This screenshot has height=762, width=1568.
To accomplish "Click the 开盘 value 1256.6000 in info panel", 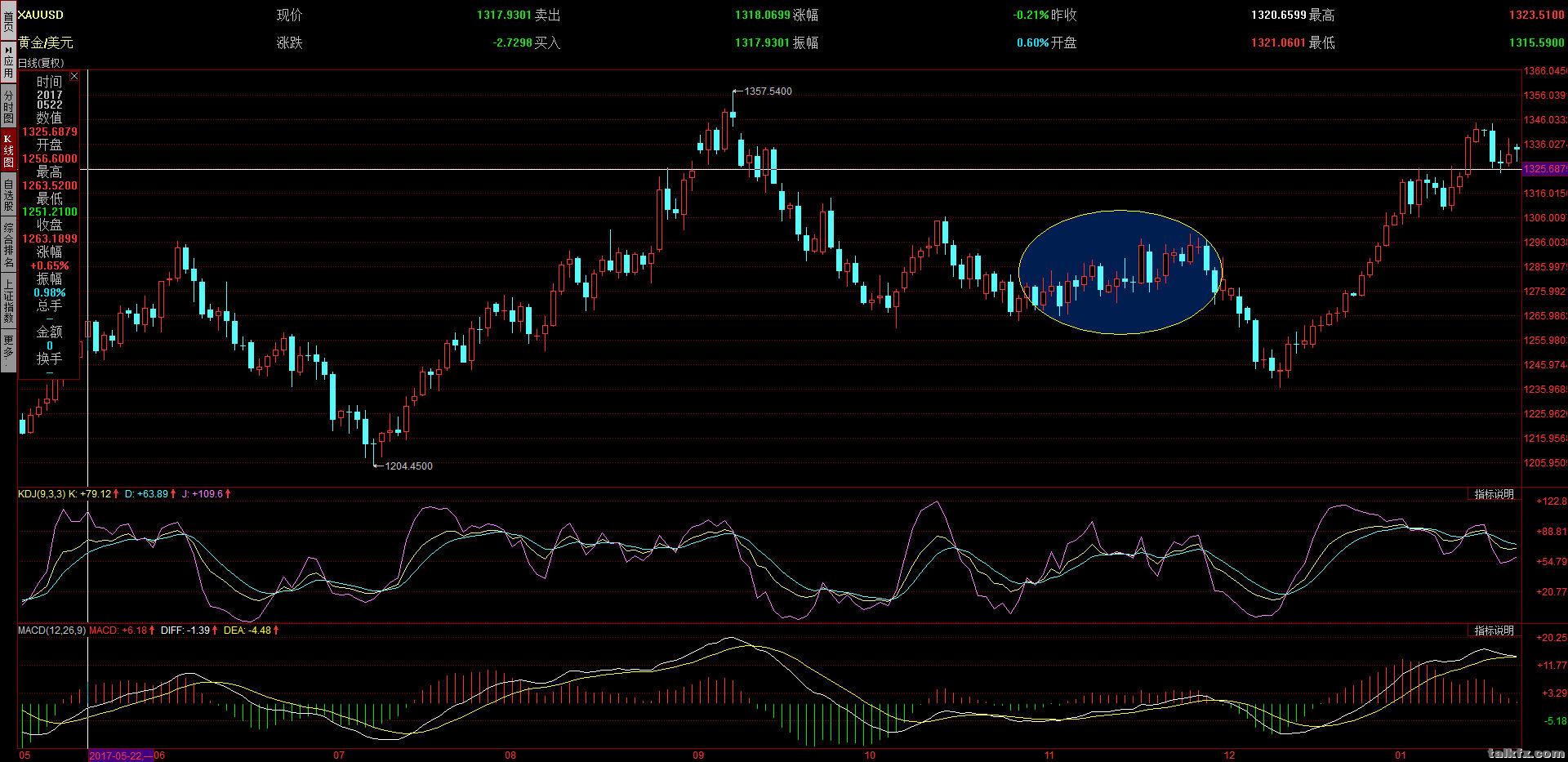I will pos(50,159).
